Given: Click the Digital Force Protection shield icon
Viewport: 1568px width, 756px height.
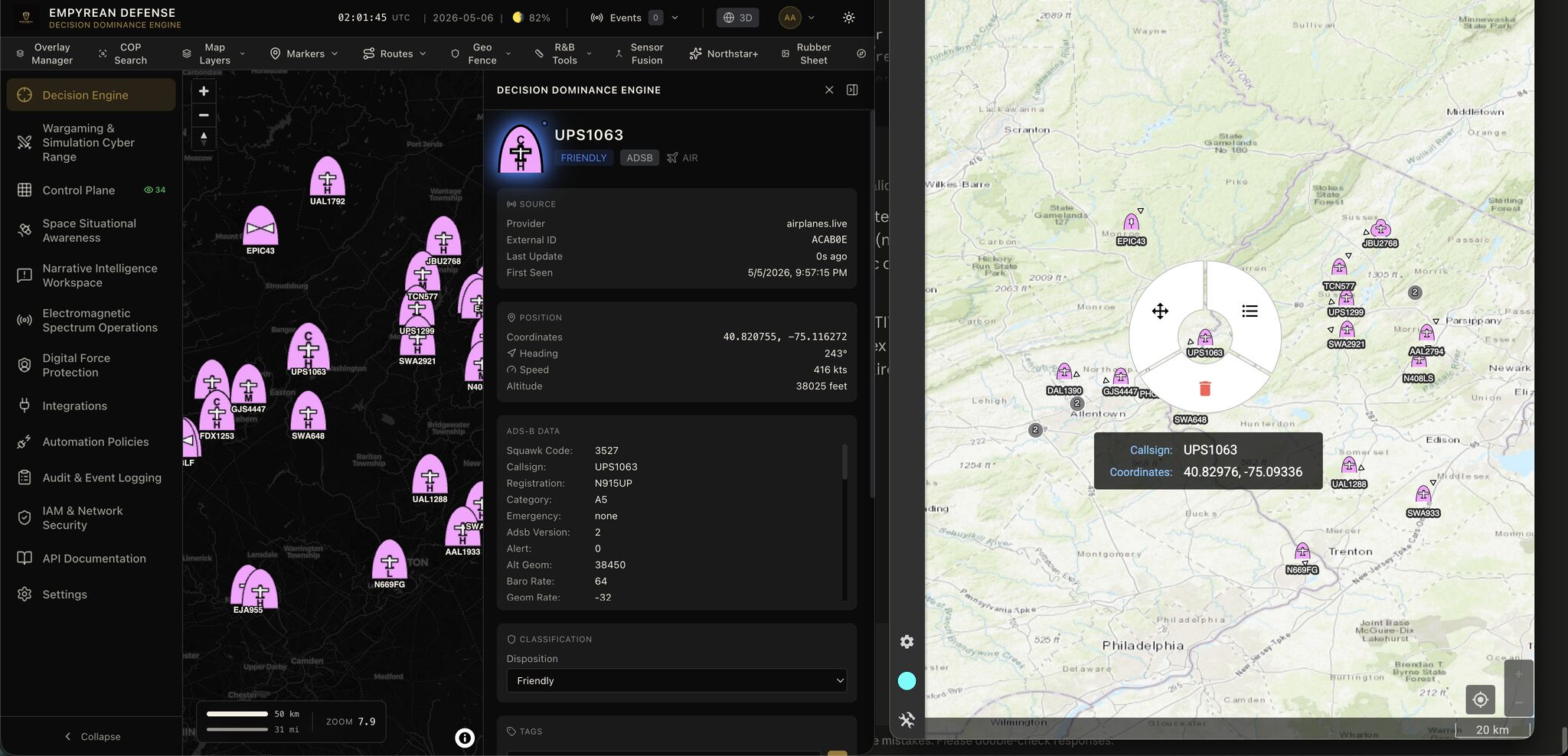Looking at the screenshot, I should [x=24, y=365].
